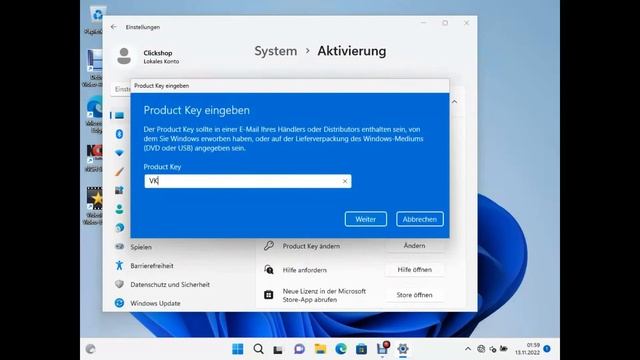This screenshot has height=360, width=640.
Task: Open File Explorer from the taskbar
Action: 320,349
